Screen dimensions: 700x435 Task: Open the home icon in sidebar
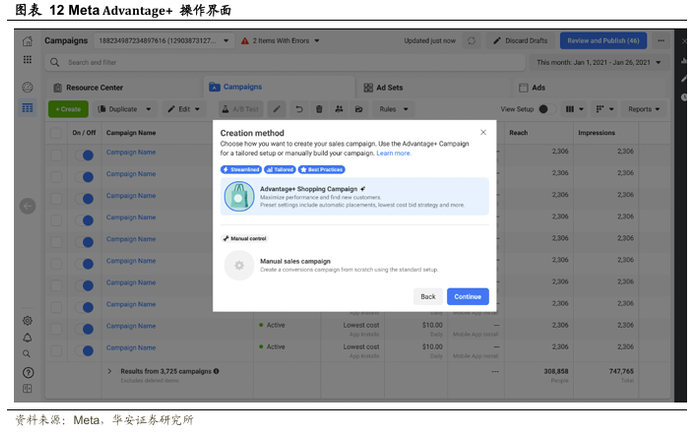(27, 41)
